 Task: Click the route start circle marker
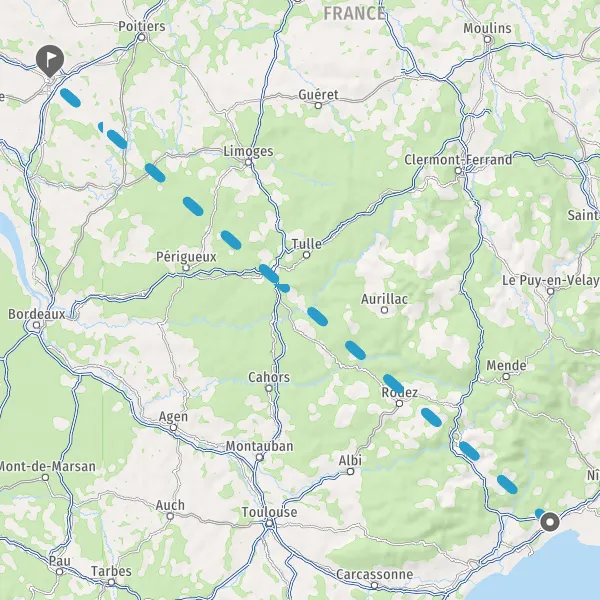tap(550, 522)
